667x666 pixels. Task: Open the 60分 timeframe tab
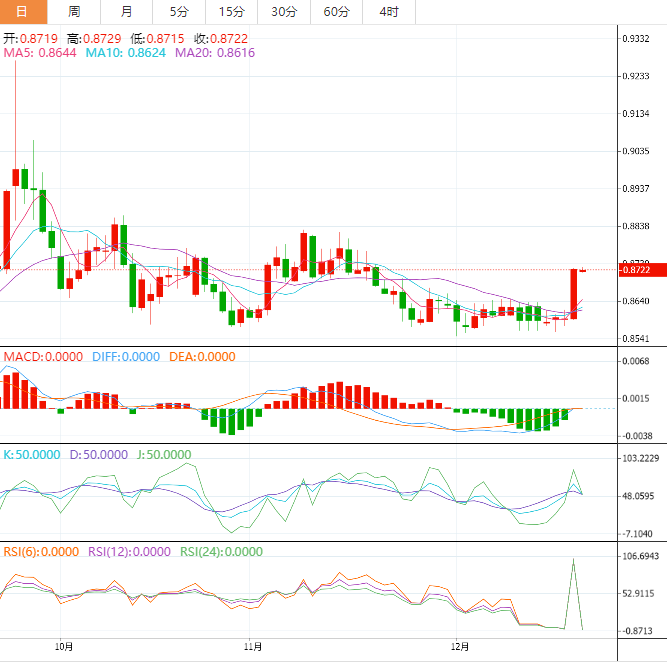pyautogui.click(x=336, y=11)
